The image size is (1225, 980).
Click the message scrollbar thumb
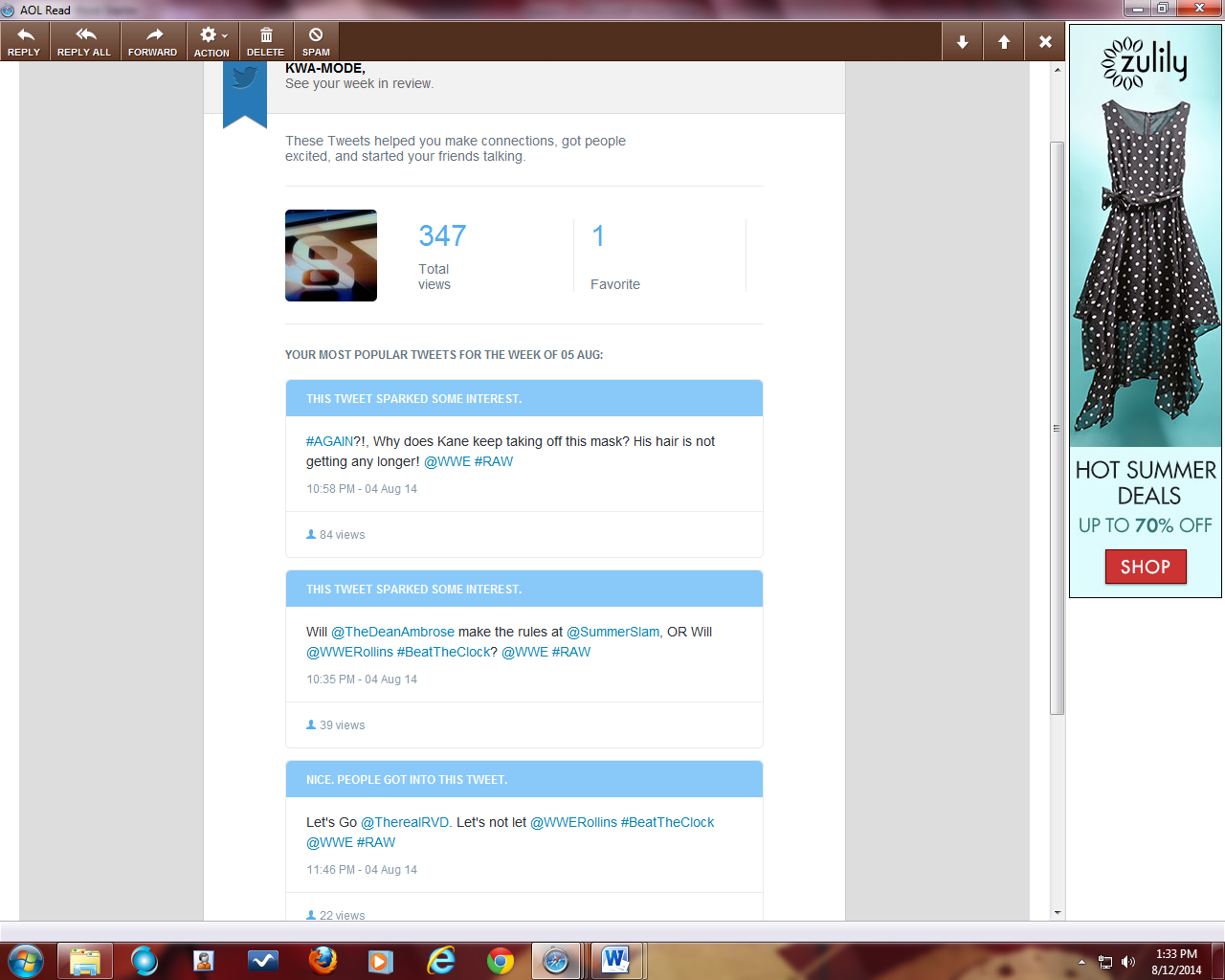[x=1057, y=428]
